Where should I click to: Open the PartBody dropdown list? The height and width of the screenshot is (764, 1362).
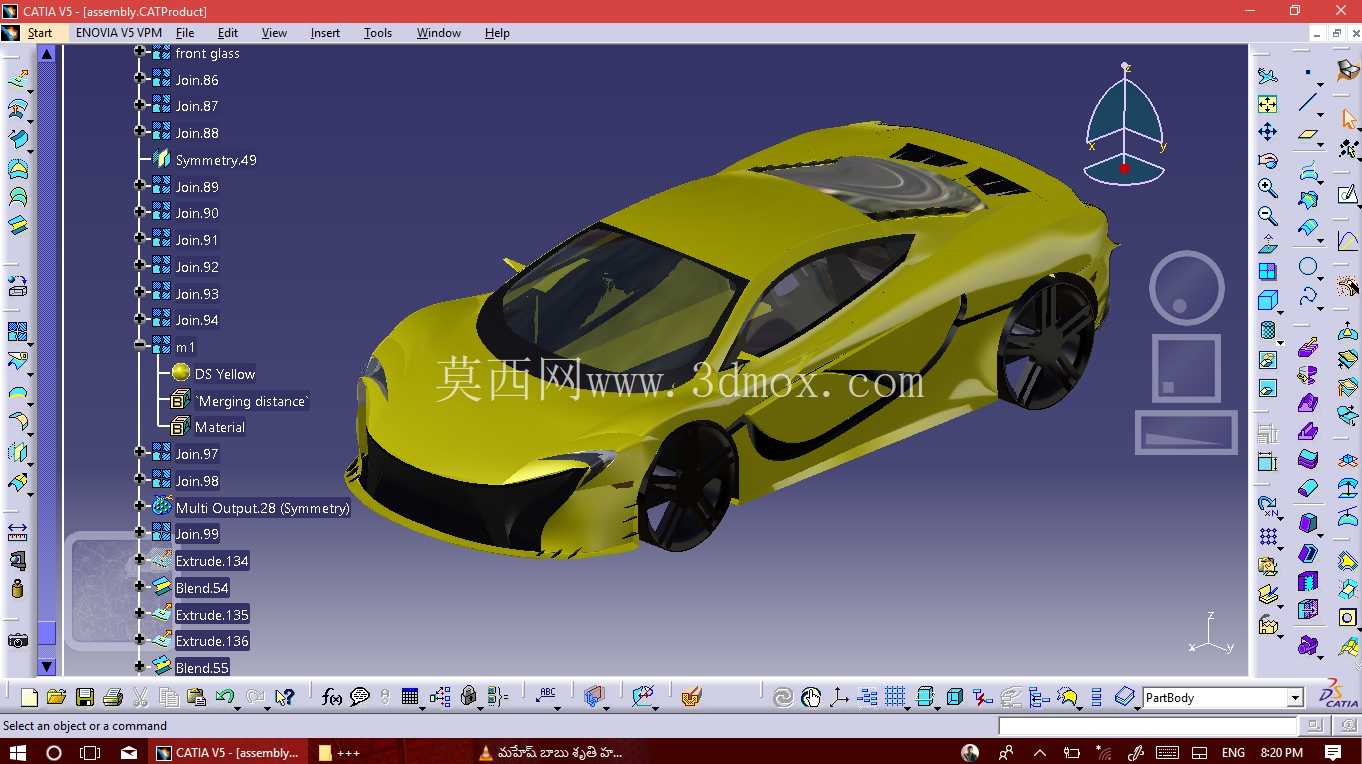(1295, 698)
